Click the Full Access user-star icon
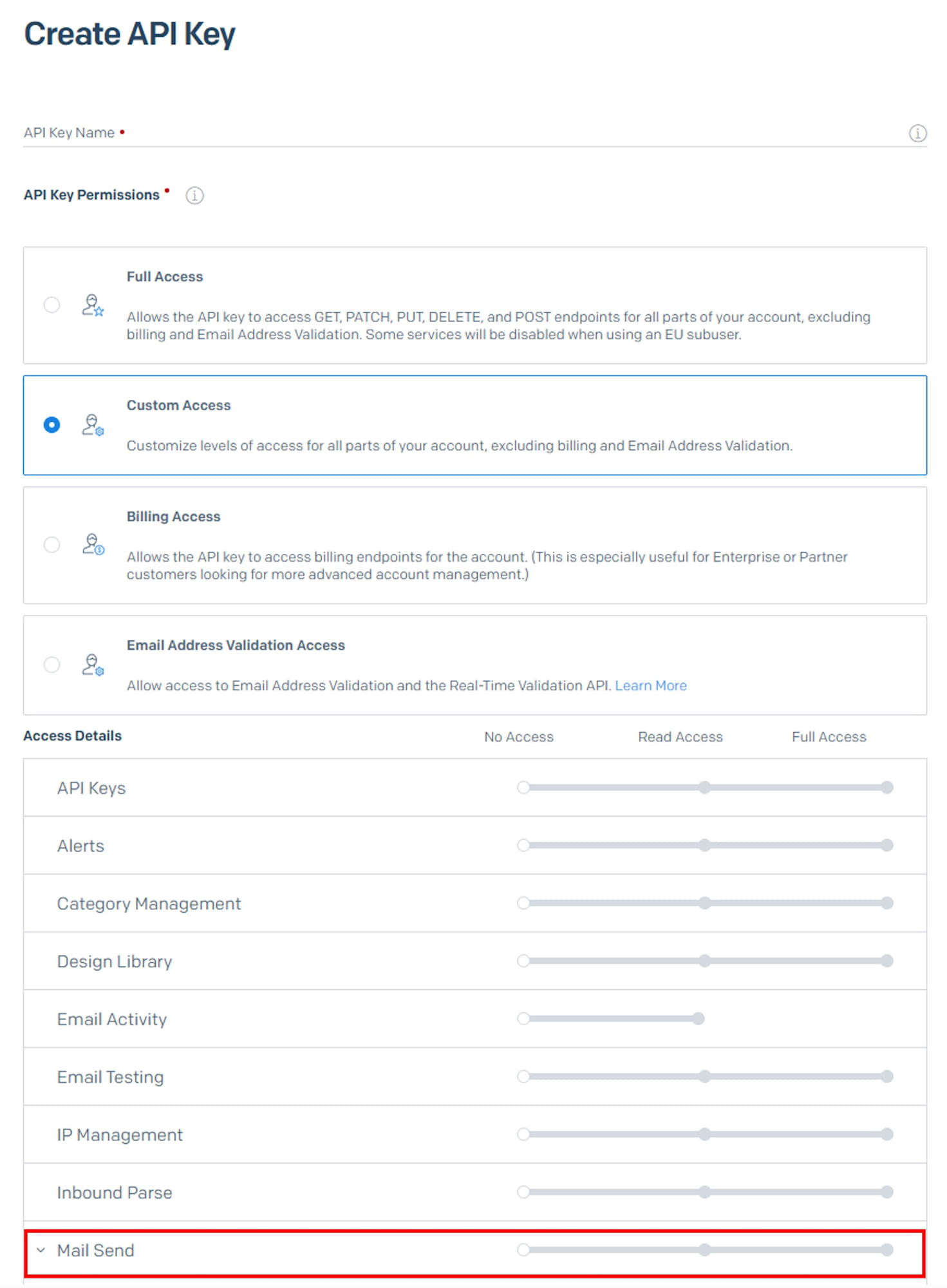This screenshot has width=947, height=1288. point(93,305)
